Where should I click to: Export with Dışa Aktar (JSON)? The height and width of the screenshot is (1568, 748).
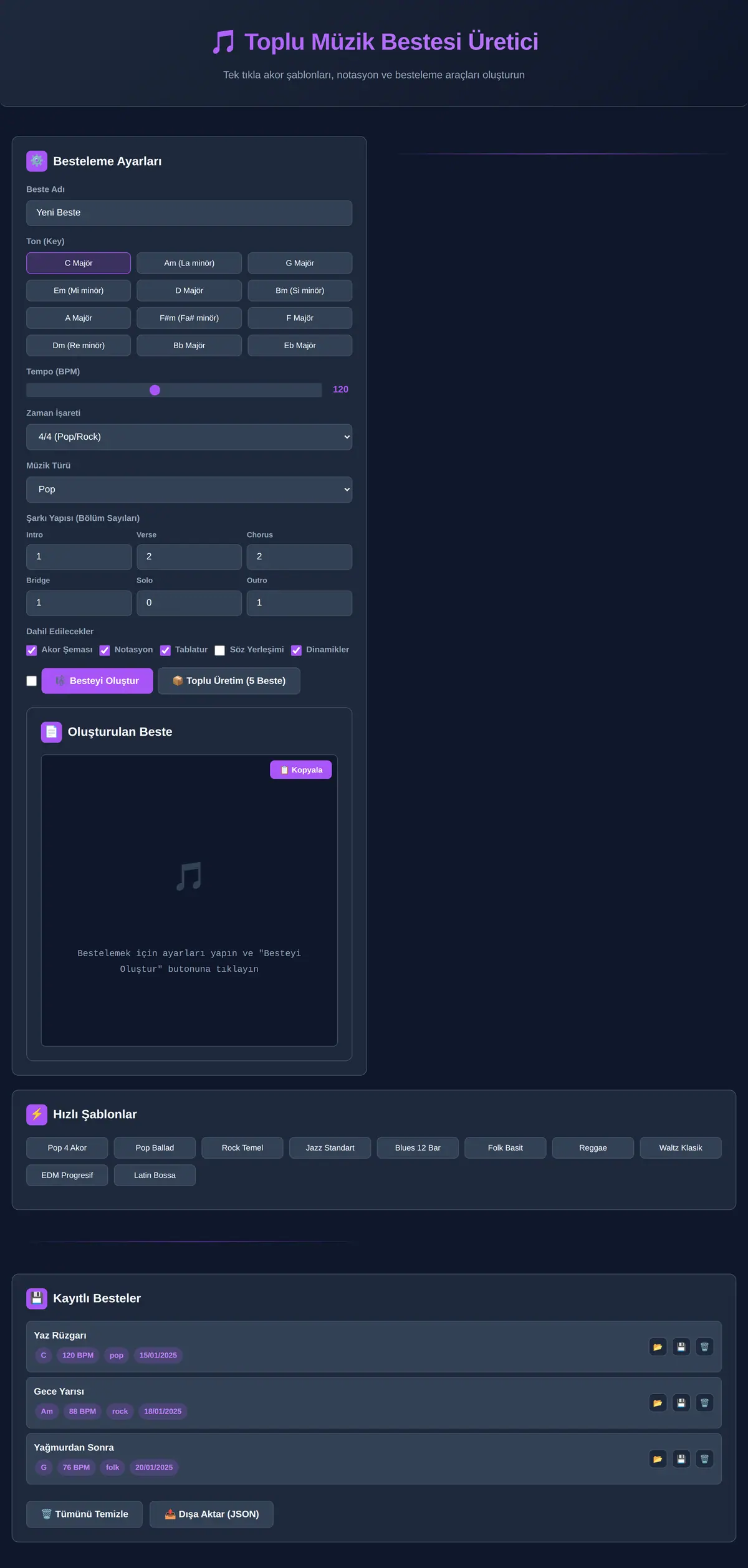(211, 1514)
